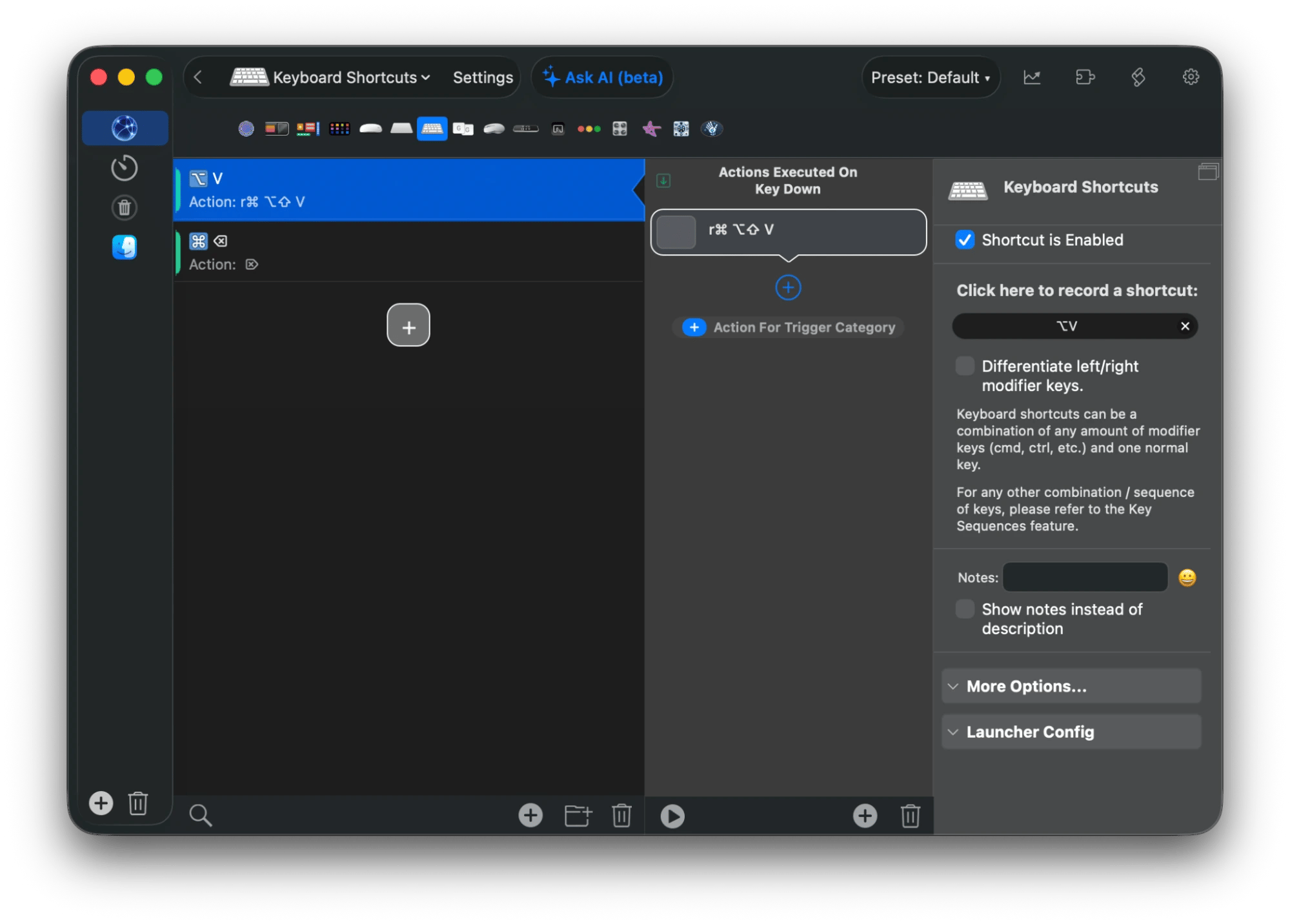The width and height of the screenshot is (1290, 924).
Task: Click the search magnifier below trigger list
Action: coord(200,815)
